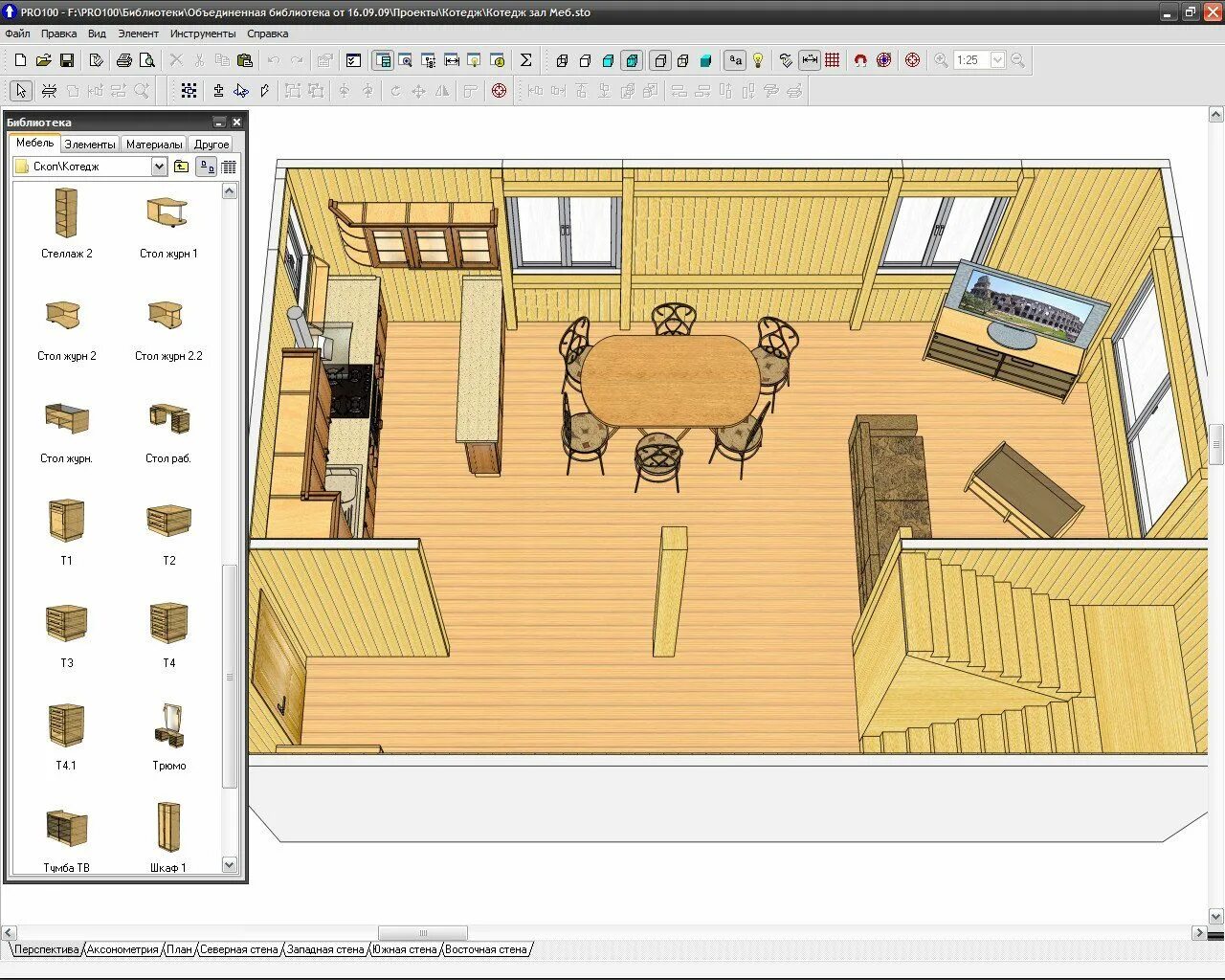Open the sigma report summary
The height and width of the screenshot is (980, 1225).
(525, 60)
